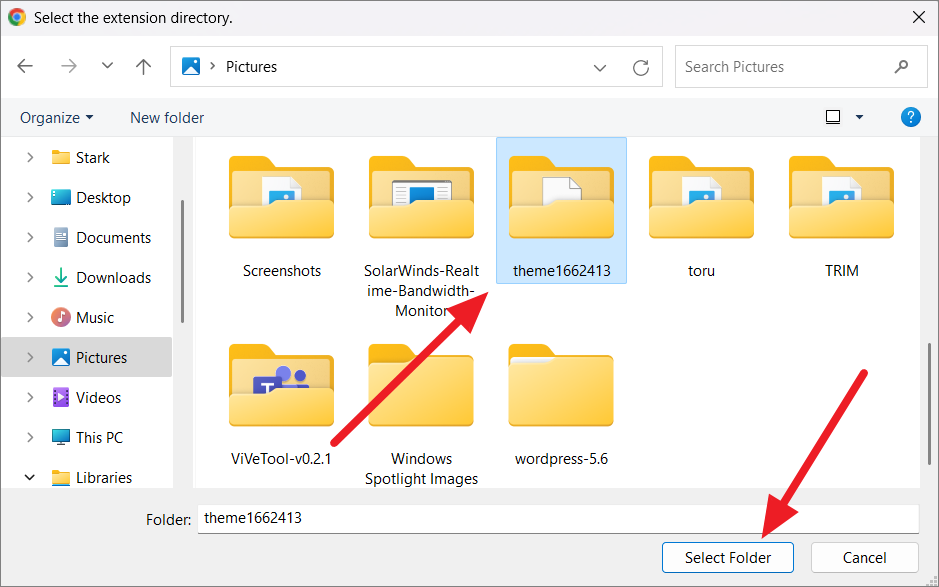Collapse the Libraries tree node
Screen dimensions: 939x587
click(30, 477)
